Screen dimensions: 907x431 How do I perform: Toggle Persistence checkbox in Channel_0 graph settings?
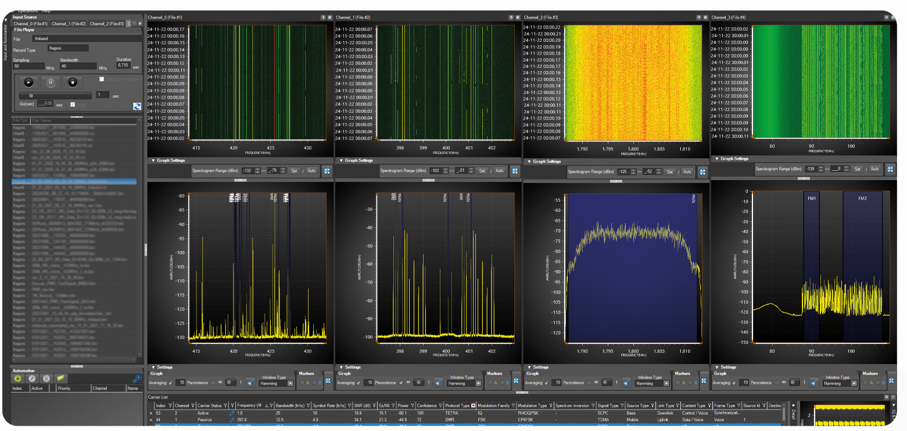[x=215, y=382]
